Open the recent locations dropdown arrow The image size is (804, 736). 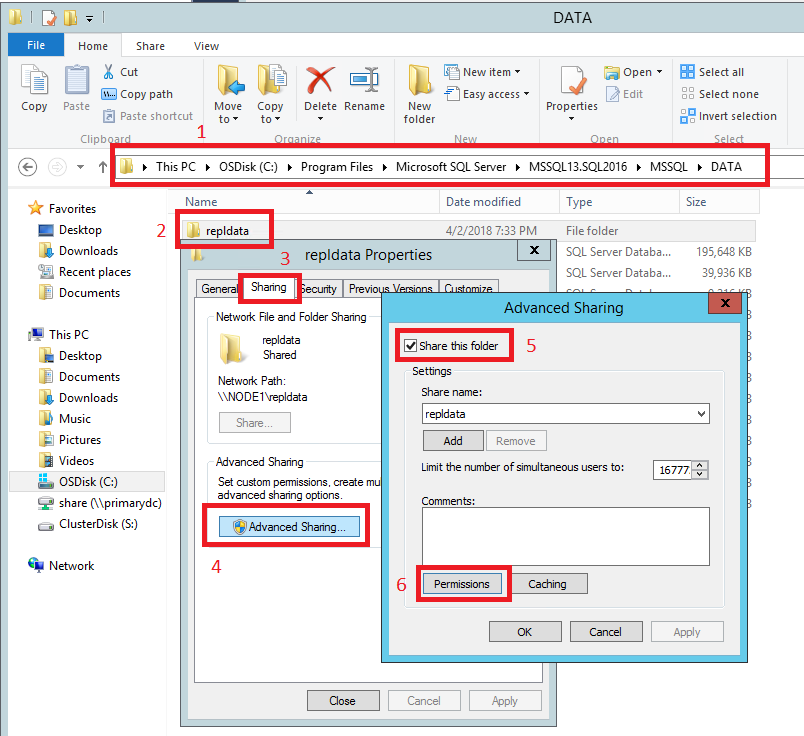pos(81,167)
